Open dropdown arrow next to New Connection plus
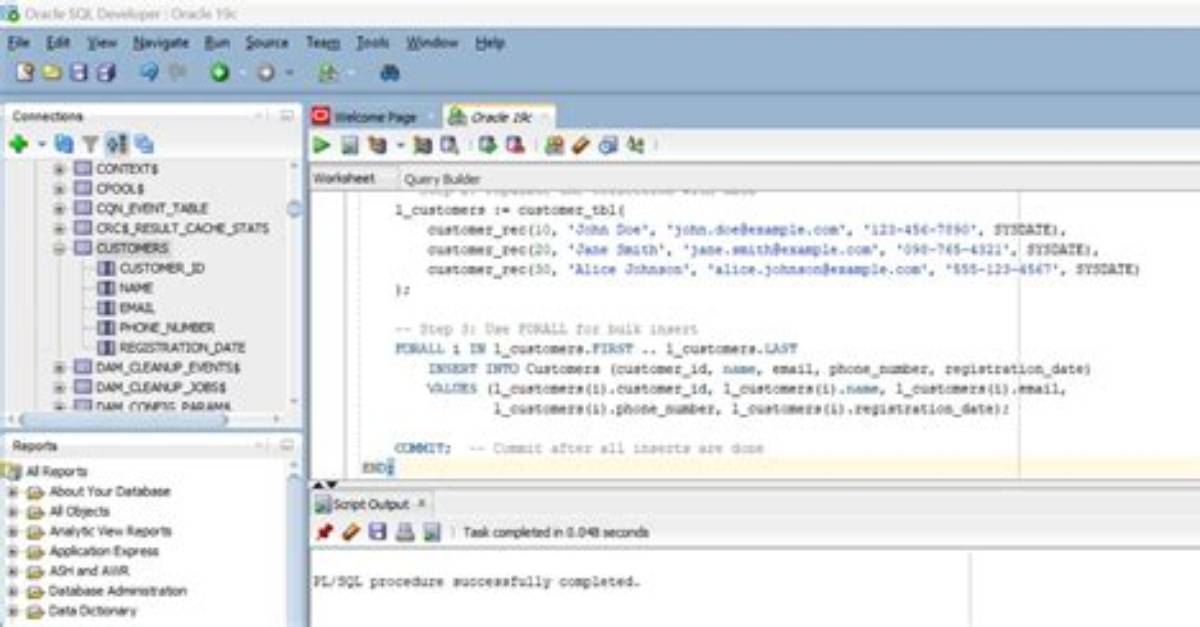The height and width of the screenshot is (627, 1200). [42, 146]
